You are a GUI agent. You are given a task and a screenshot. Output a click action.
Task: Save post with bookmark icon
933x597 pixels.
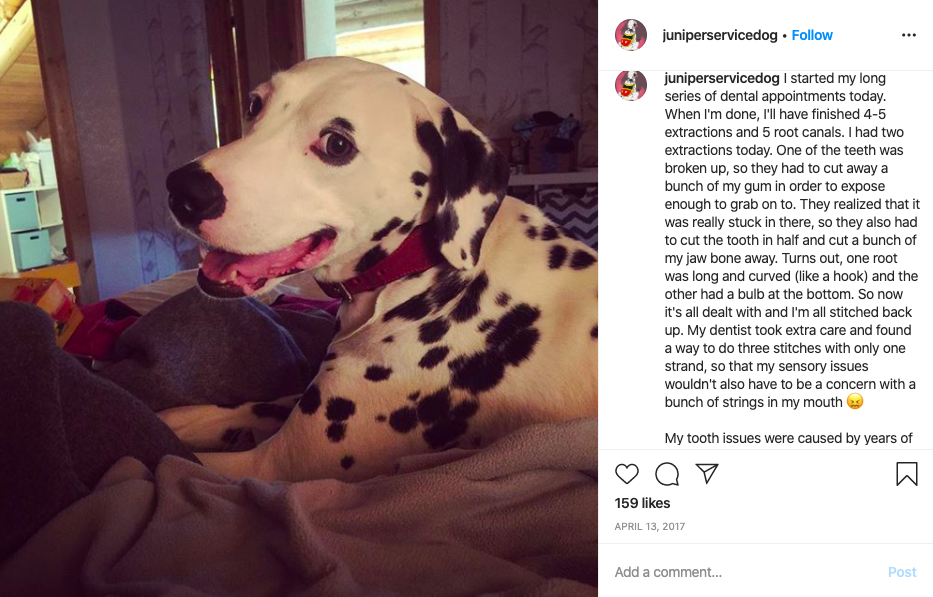(907, 474)
